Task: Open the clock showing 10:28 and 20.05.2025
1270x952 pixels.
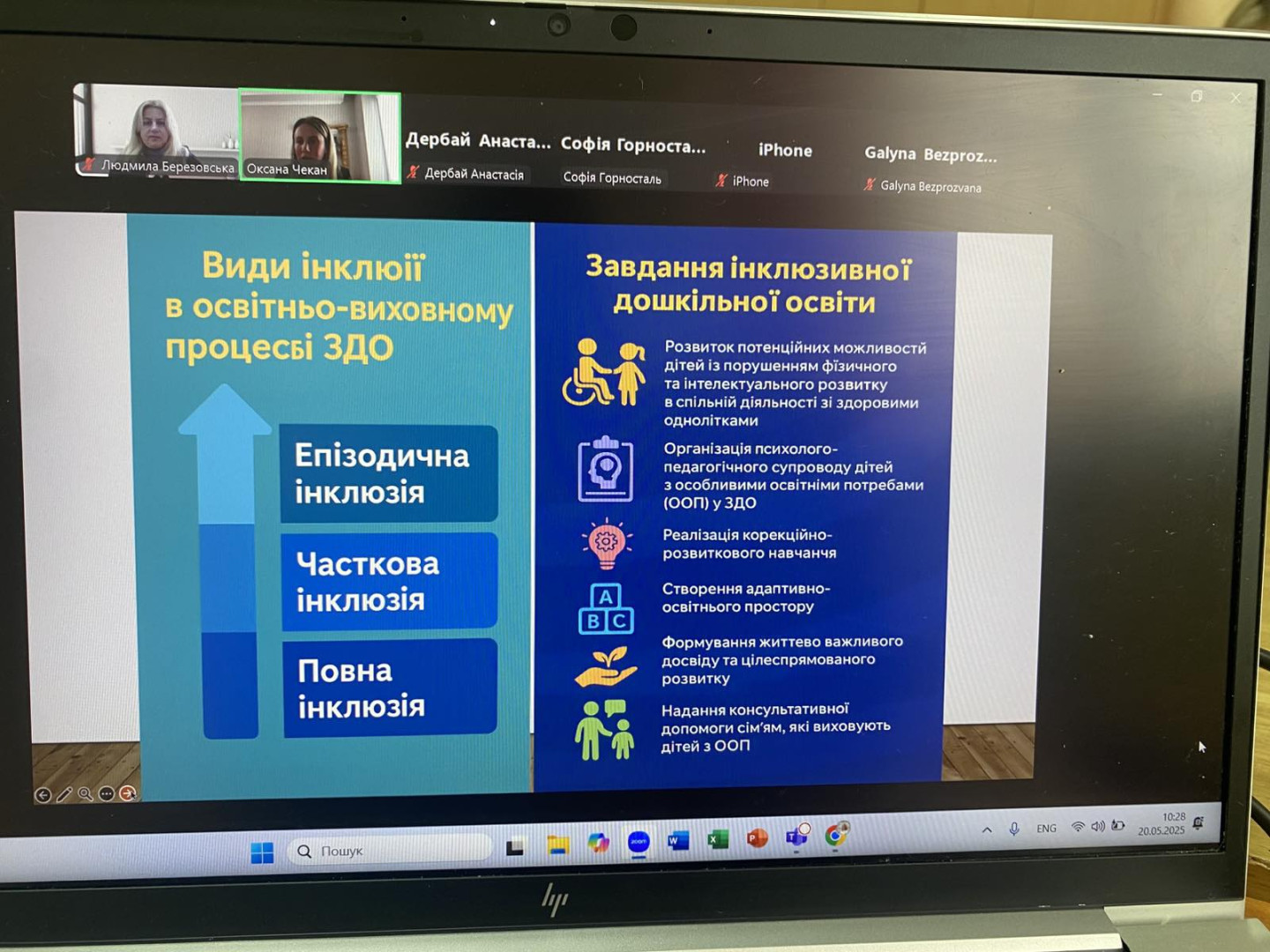Action: (1162, 823)
